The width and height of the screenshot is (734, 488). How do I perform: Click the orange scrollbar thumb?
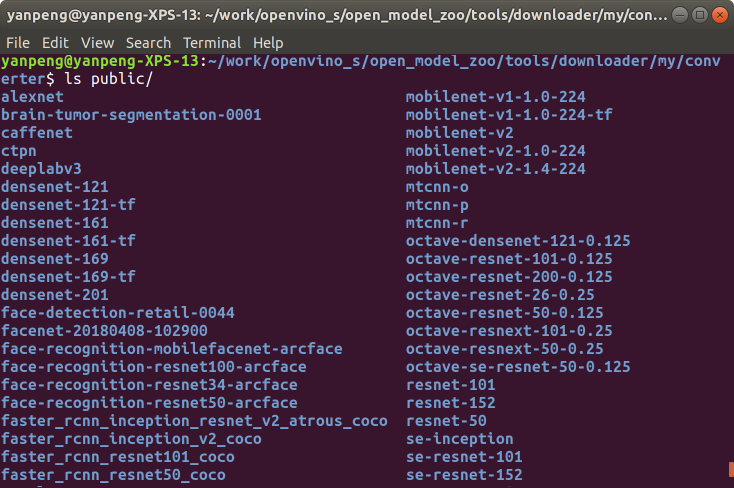pyautogui.click(x=730, y=468)
